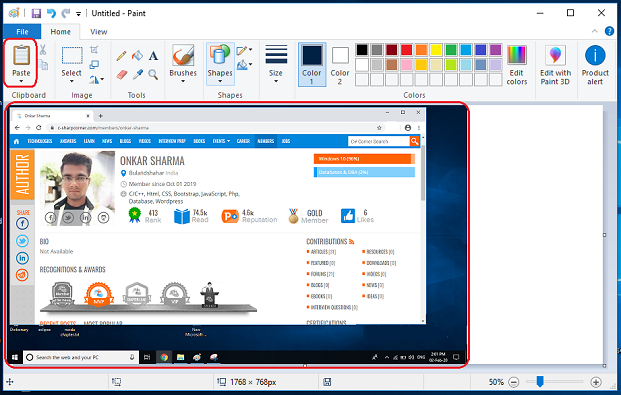Select the Eraser tool
Screen dimensions: 621x395
[122, 74]
